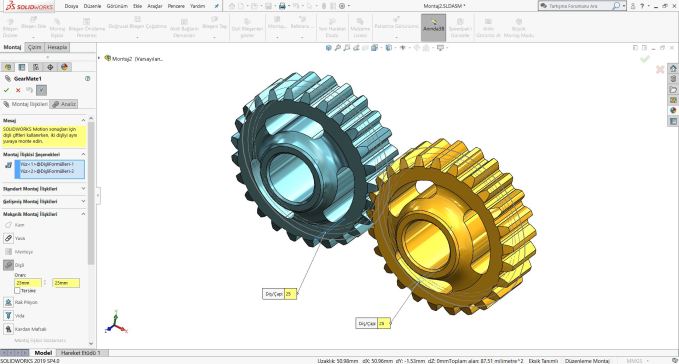Click the Diş/Çapı callout value on yellow gear

tap(384, 323)
